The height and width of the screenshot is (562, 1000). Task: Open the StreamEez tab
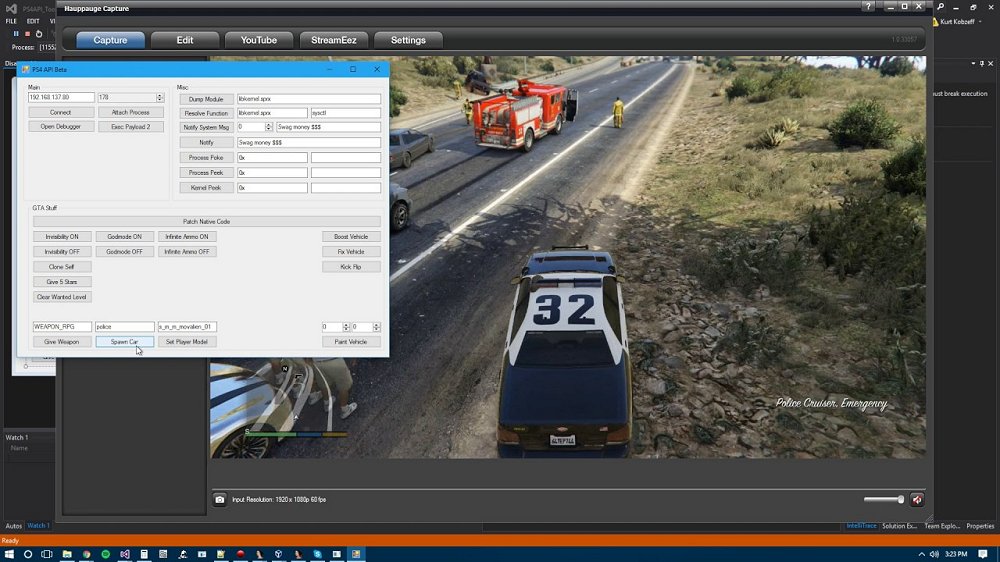tap(334, 40)
